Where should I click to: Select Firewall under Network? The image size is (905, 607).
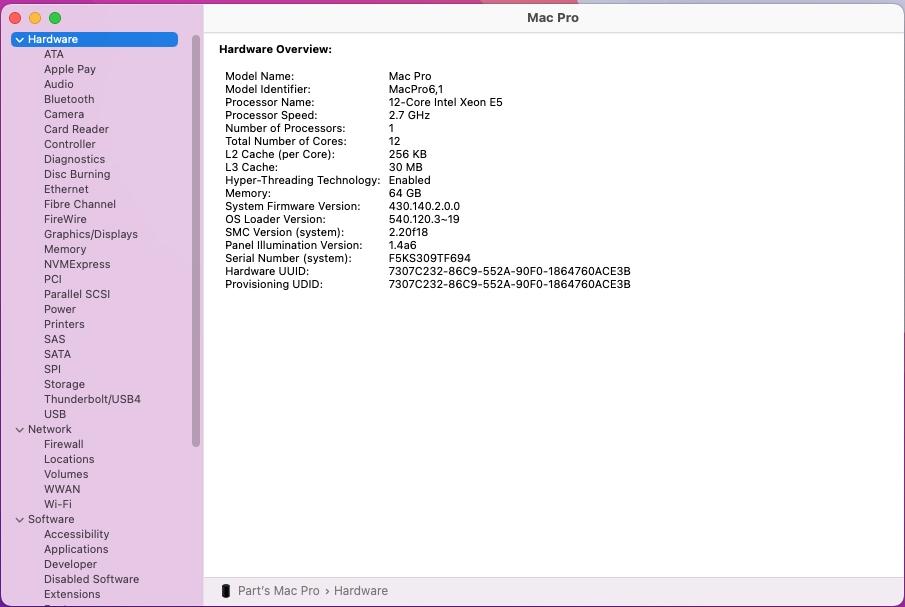(x=63, y=444)
